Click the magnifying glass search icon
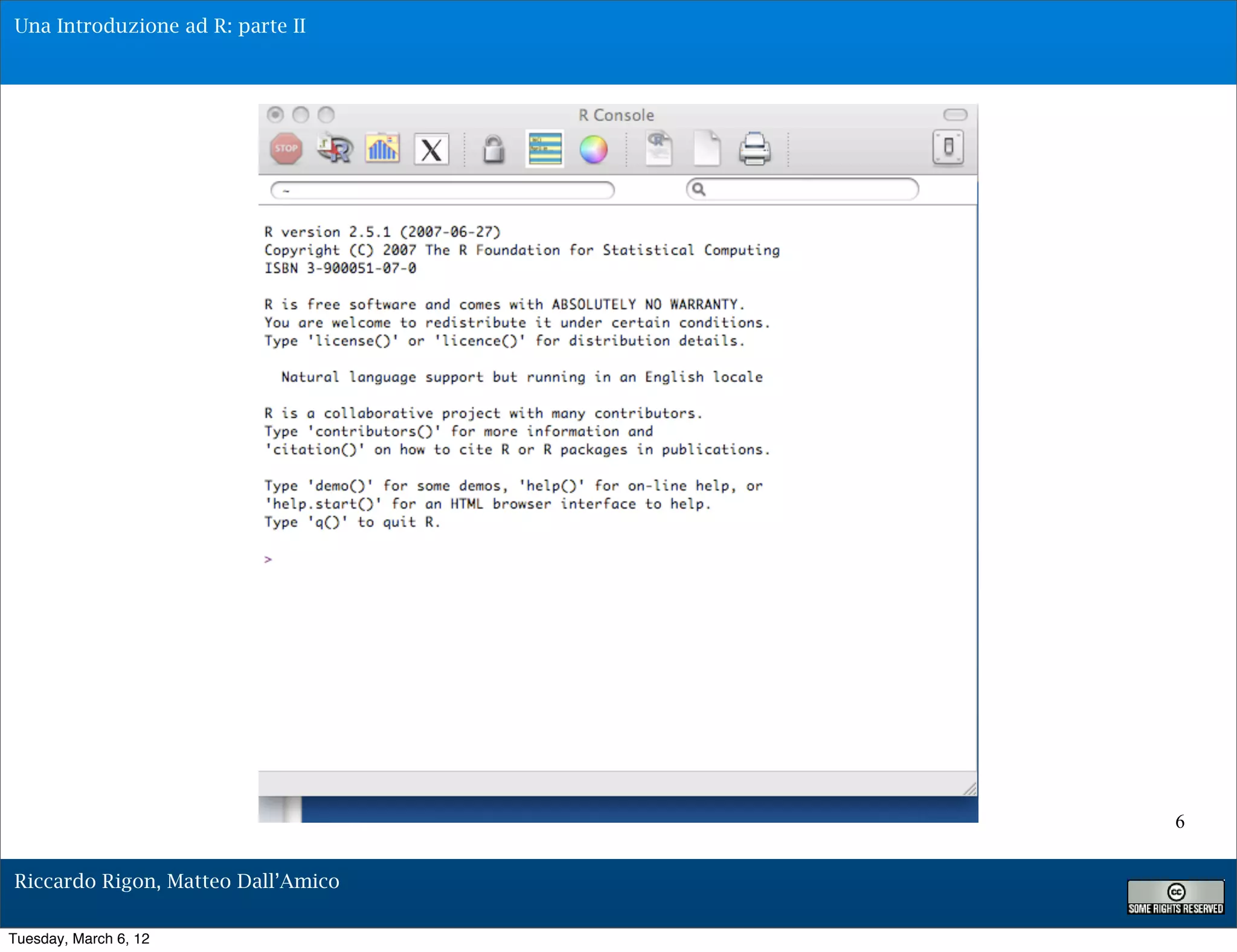1237x952 pixels. [699, 190]
